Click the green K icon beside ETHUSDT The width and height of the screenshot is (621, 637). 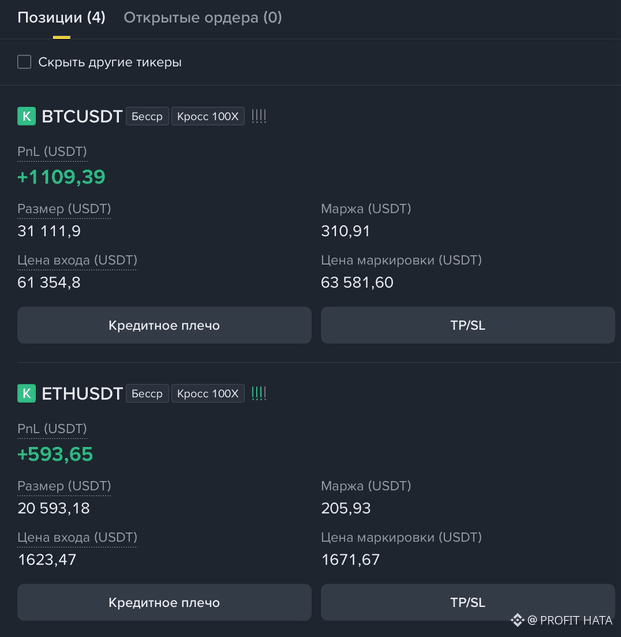tap(26, 393)
